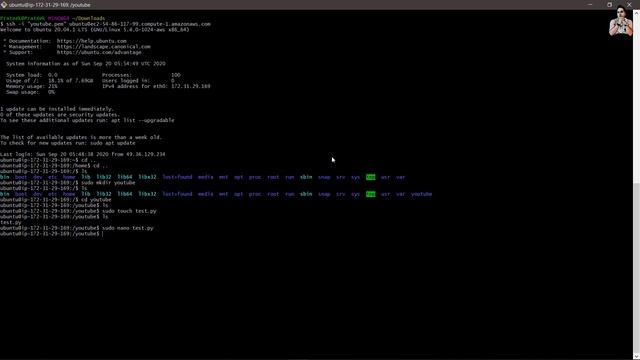The image size is (640, 360).
Task: Click the terminal app icon in title bar
Action: click(4, 5)
